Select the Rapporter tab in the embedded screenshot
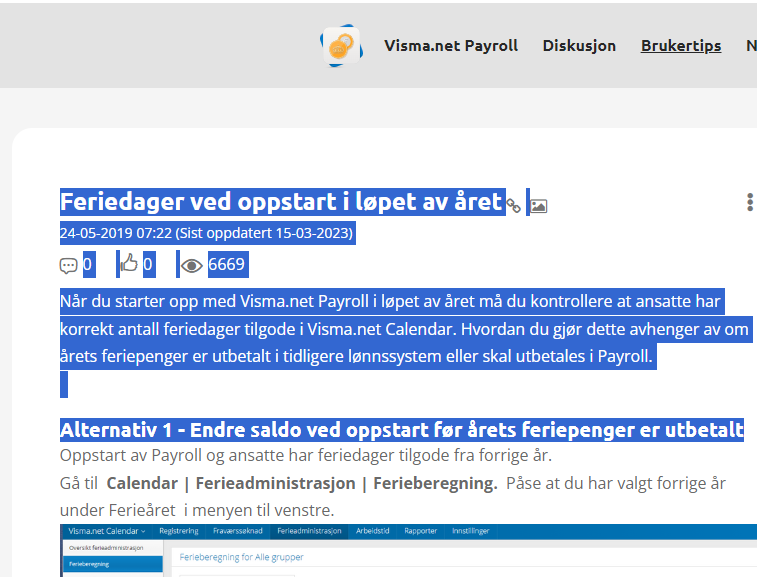This screenshot has width=757, height=577. [x=421, y=531]
